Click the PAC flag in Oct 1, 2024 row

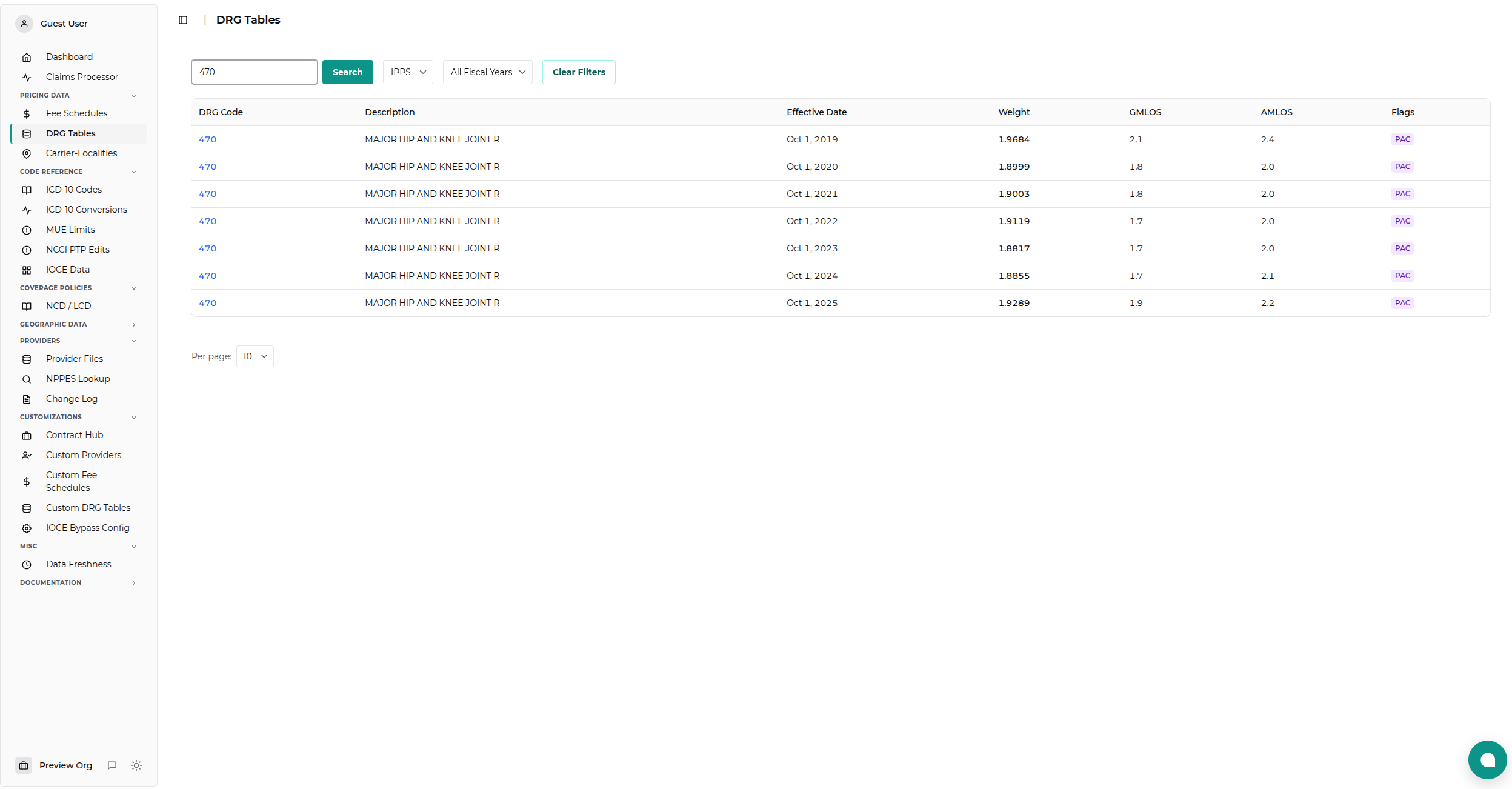pyautogui.click(x=1402, y=276)
